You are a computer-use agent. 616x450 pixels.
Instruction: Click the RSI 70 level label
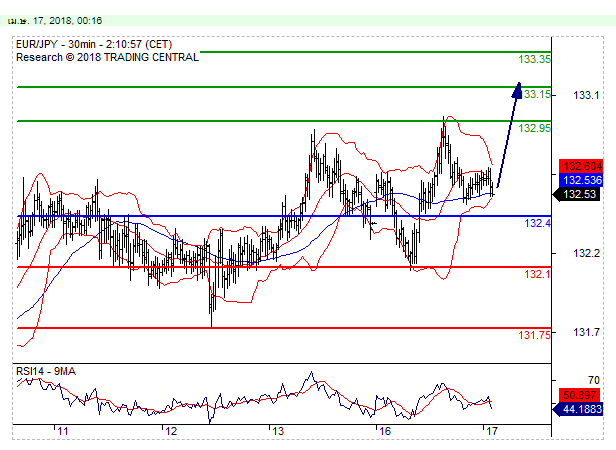(594, 380)
